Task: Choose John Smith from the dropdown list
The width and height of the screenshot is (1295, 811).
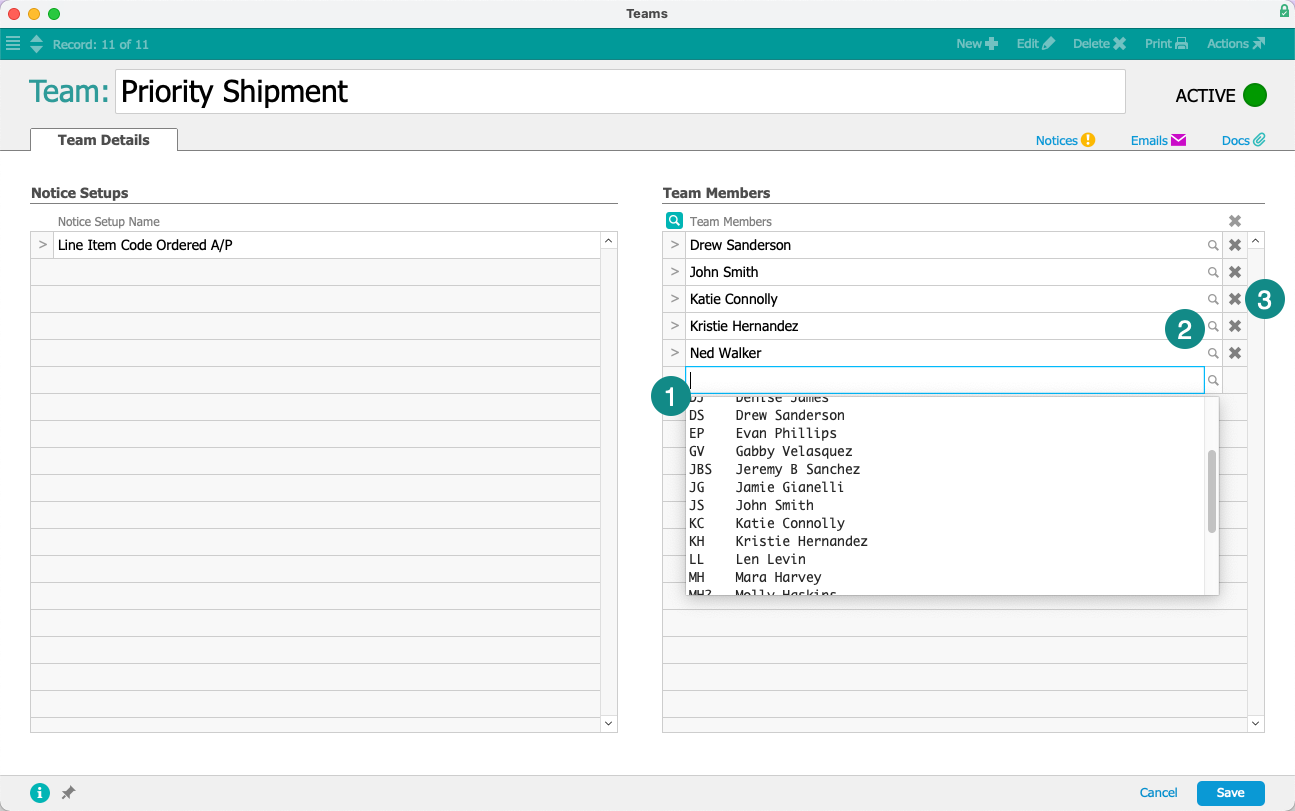Action: point(945,505)
